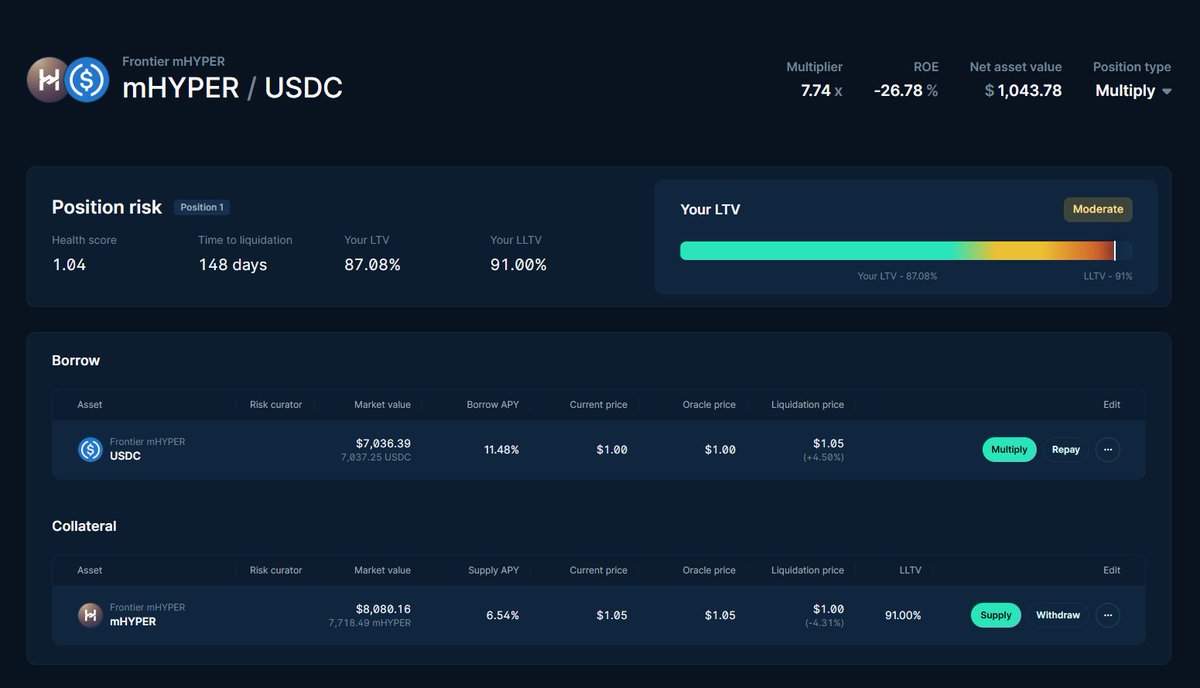This screenshot has width=1200, height=688.
Task: Click the Multiply button in Borrow row
Action: click(x=1009, y=450)
